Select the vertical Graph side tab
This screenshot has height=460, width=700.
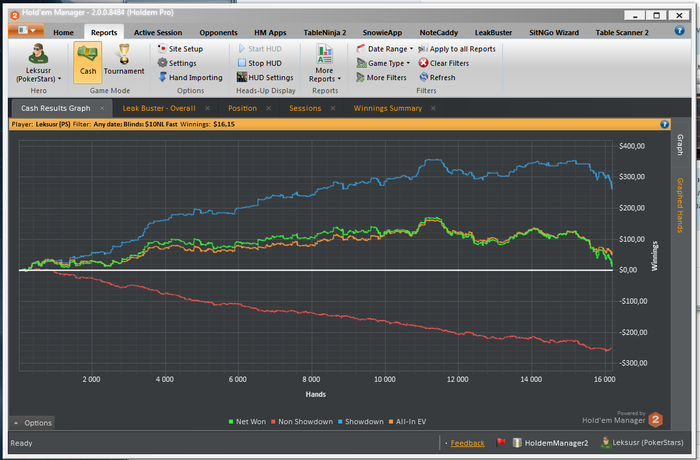pos(680,145)
